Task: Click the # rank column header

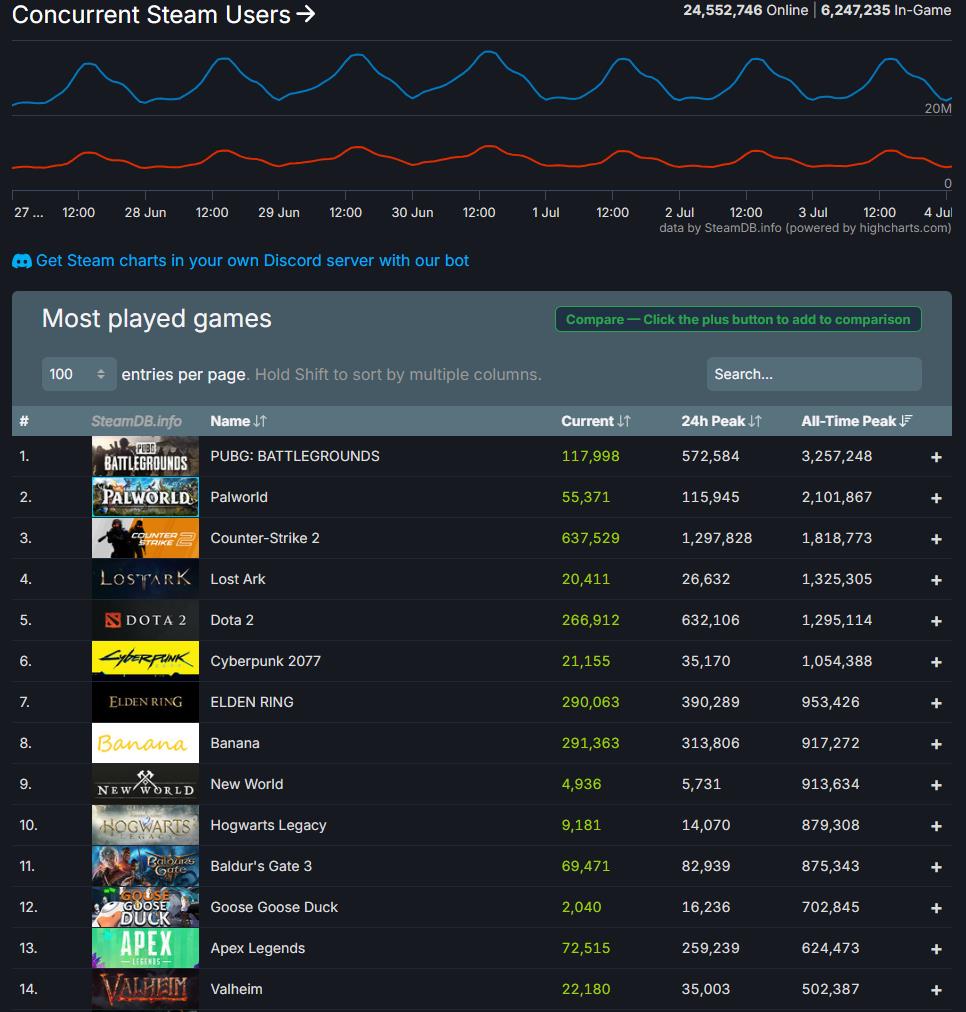Action: coord(24,421)
